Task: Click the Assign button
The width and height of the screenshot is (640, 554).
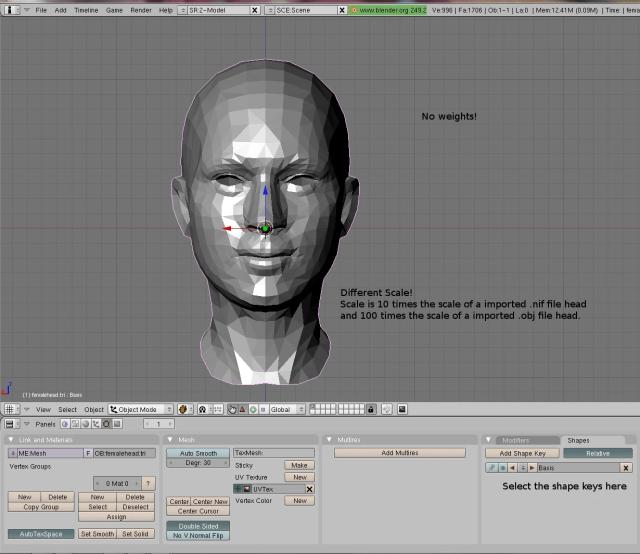Action: tap(116, 517)
